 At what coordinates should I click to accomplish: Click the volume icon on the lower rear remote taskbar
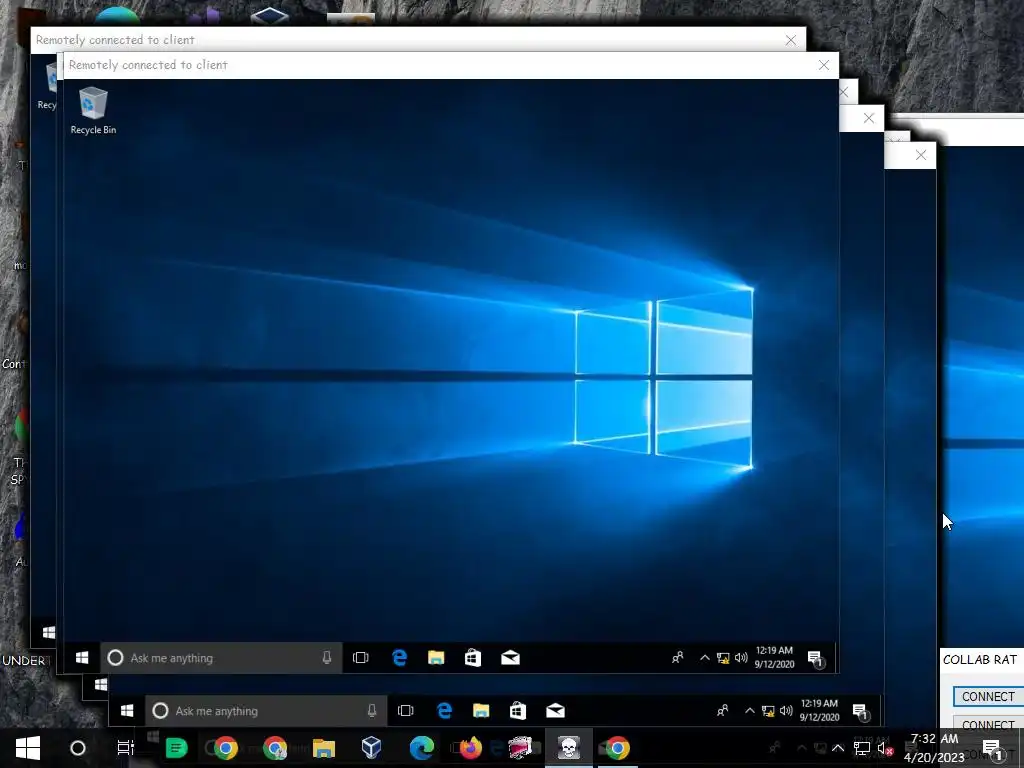(x=786, y=711)
